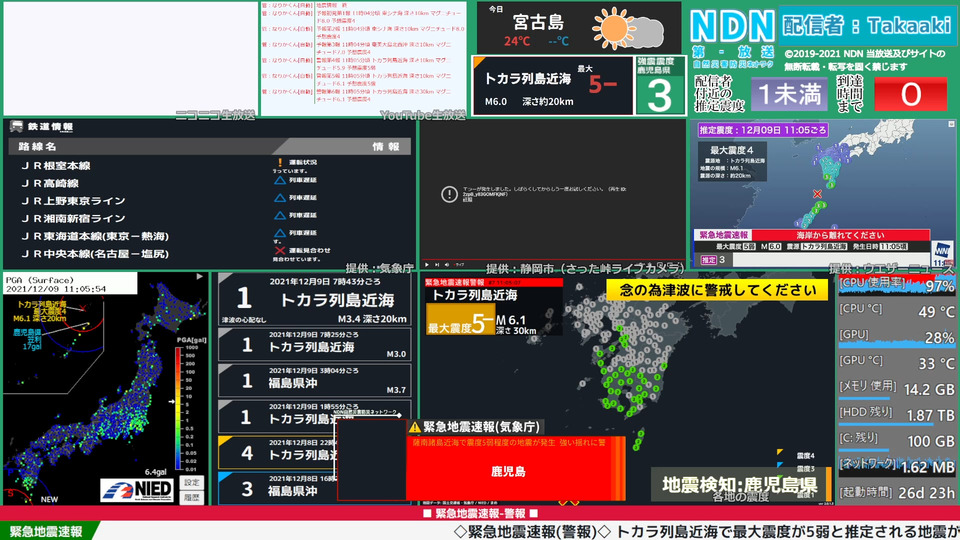Click the pink 推定 badge below the Weathernews map

click(x=708, y=260)
